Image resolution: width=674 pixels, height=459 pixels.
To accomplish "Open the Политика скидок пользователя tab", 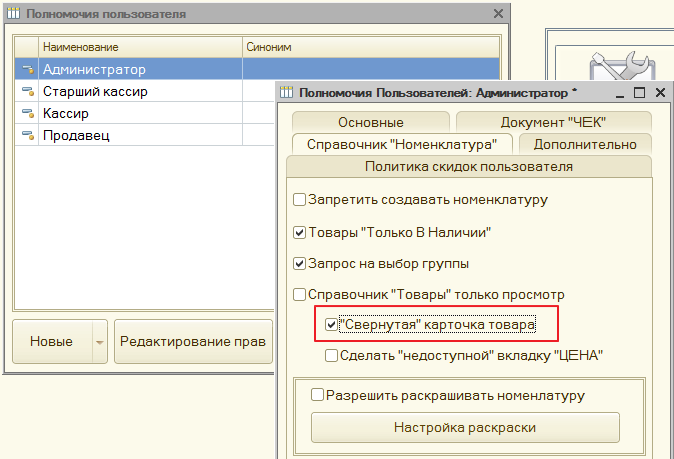I will [x=469, y=166].
